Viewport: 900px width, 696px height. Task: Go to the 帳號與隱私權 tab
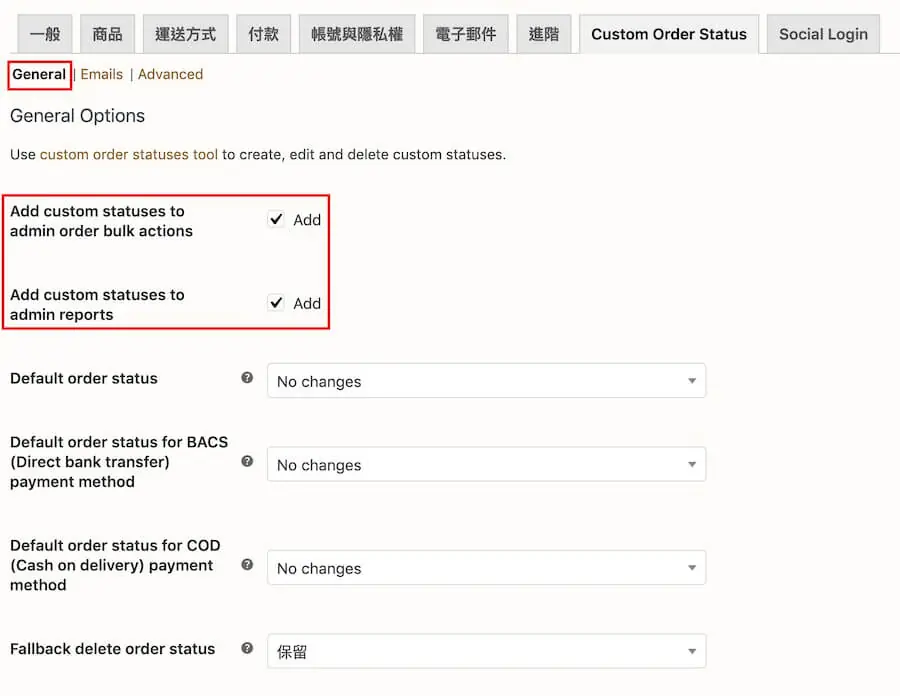pyautogui.click(x=357, y=34)
